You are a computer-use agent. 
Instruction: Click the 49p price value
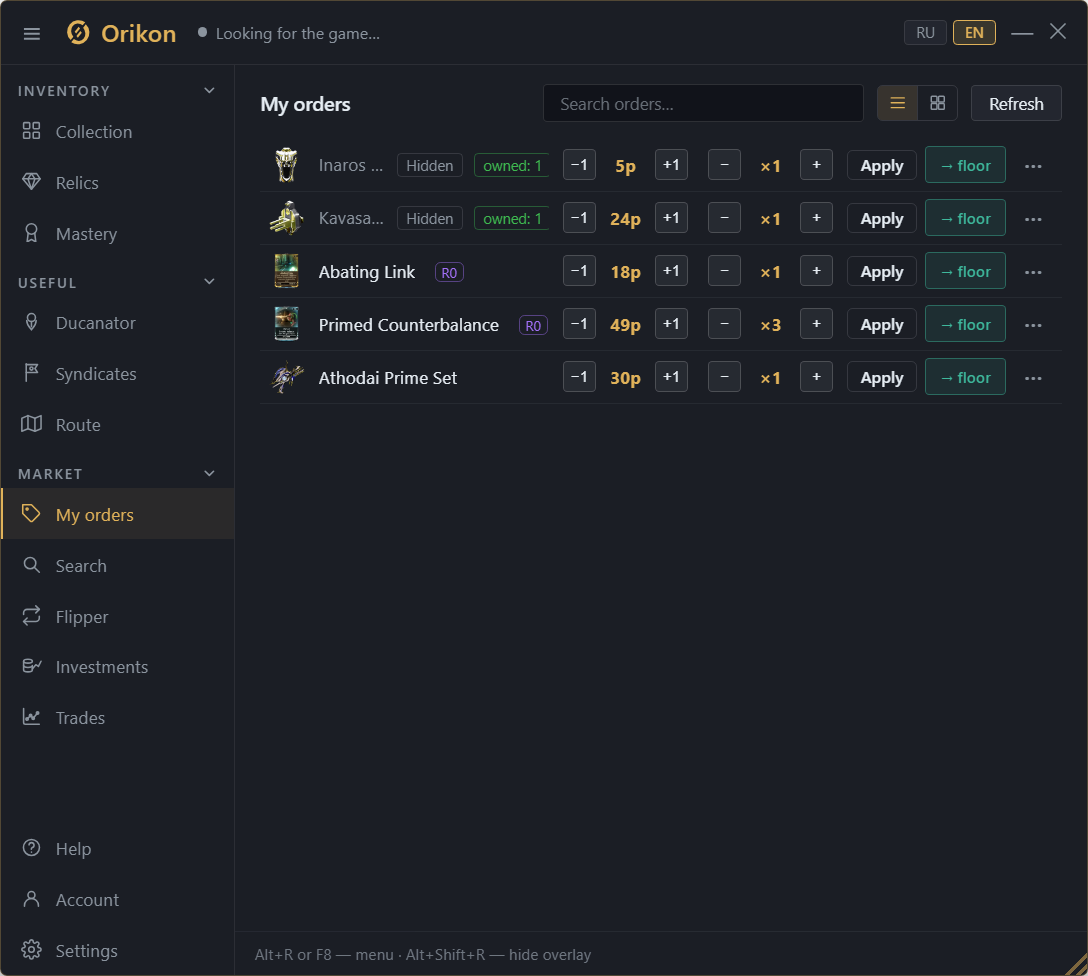625,325
